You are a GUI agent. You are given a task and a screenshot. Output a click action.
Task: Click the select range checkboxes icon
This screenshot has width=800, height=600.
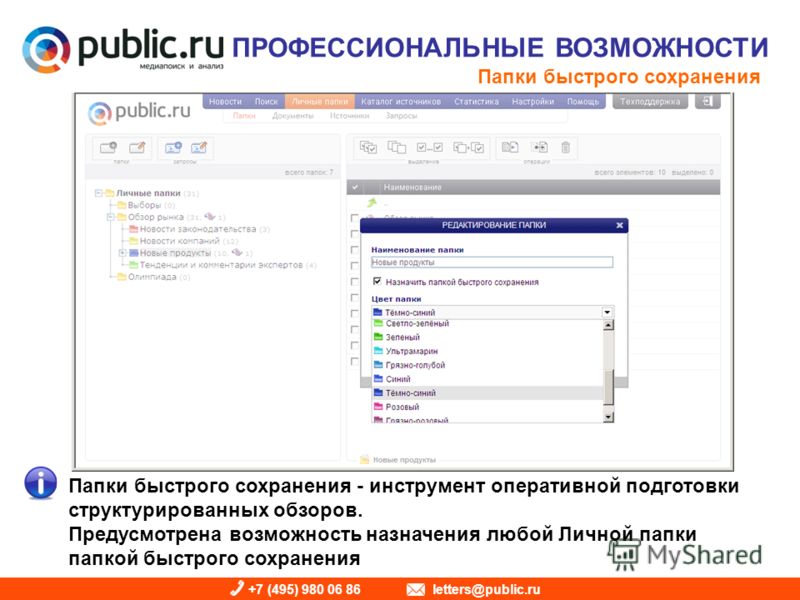(x=430, y=147)
